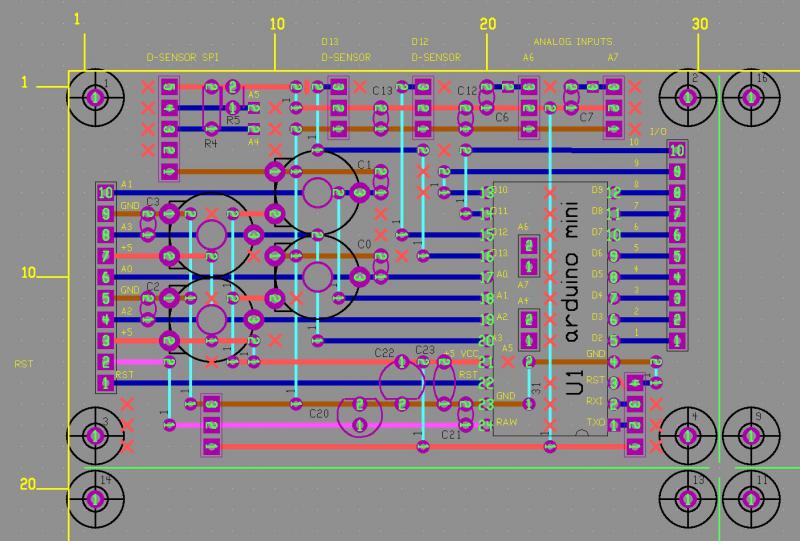This screenshot has height=541, width=800.
Task: Click ruler mark 20 at the top
Action: (x=488, y=24)
